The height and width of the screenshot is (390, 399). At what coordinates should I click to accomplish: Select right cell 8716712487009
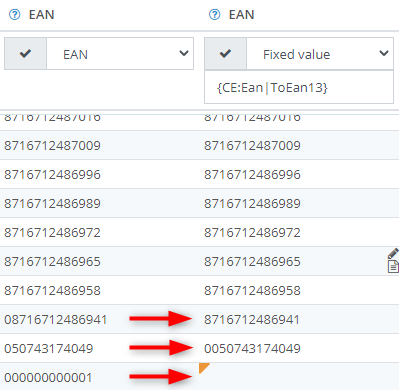click(x=252, y=146)
